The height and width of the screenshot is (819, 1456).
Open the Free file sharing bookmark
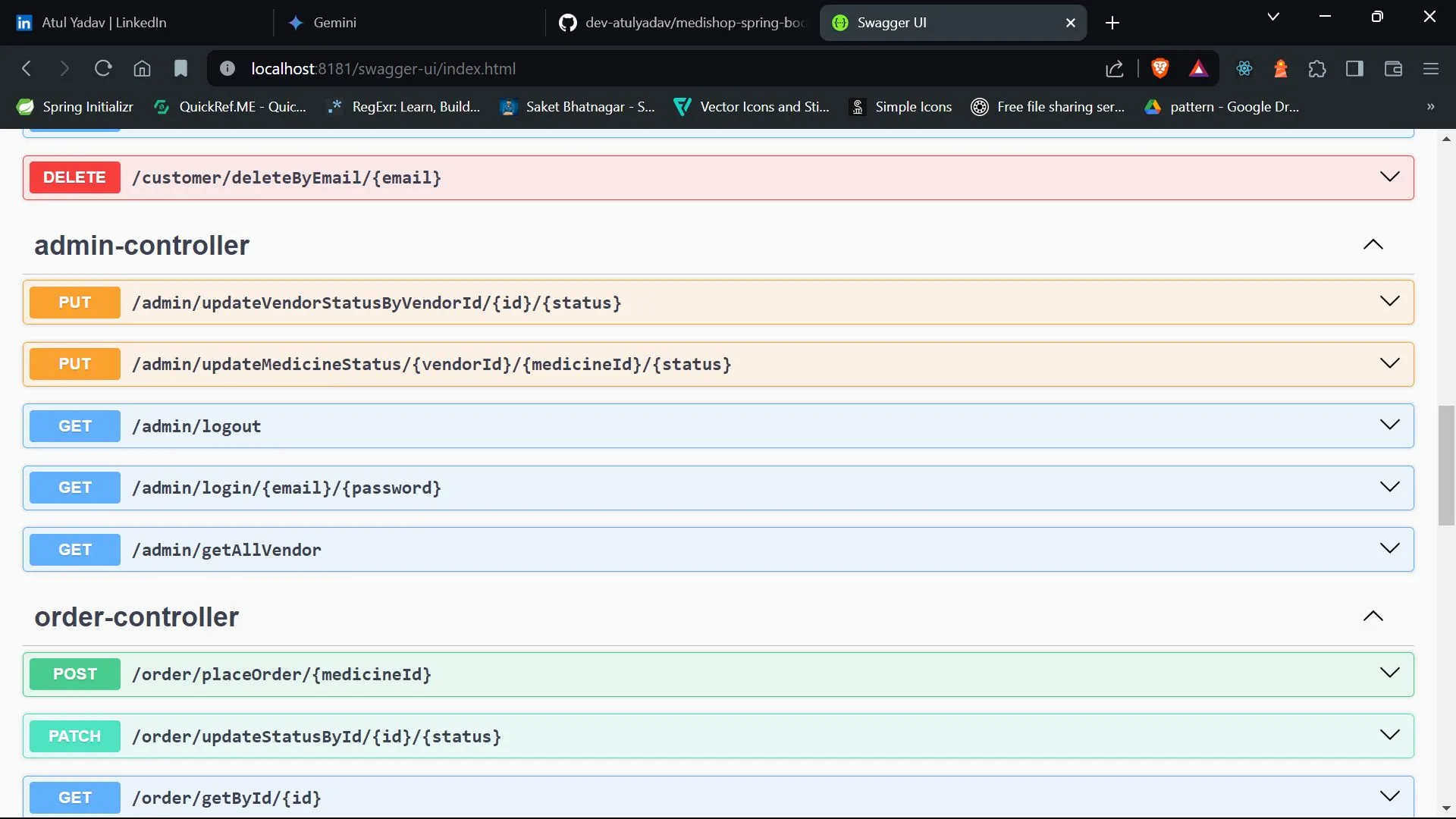click(x=1047, y=107)
